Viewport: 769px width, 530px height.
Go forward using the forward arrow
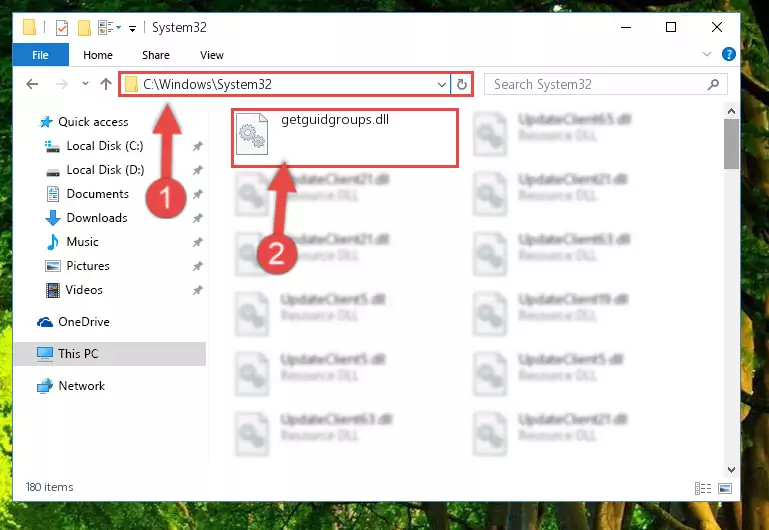62,84
